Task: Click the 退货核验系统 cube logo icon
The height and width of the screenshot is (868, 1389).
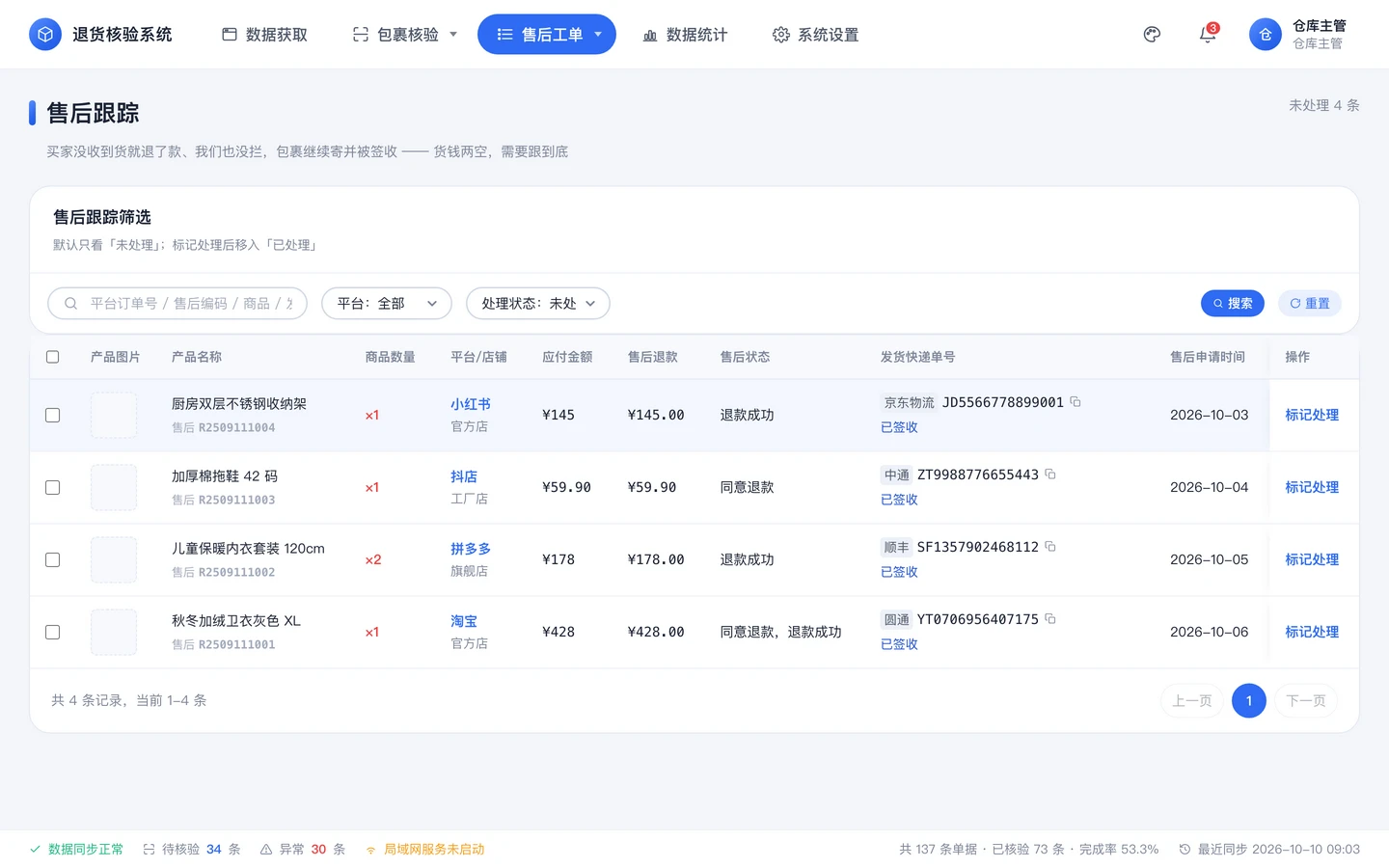Action: pyautogui.click(x=44, y=35)
